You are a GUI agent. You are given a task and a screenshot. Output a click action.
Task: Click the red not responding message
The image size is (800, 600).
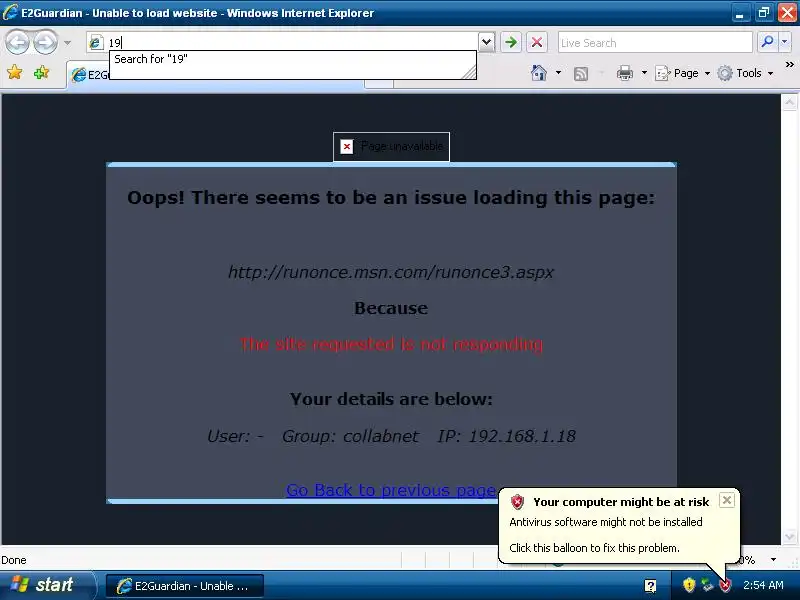pos(391,344)
